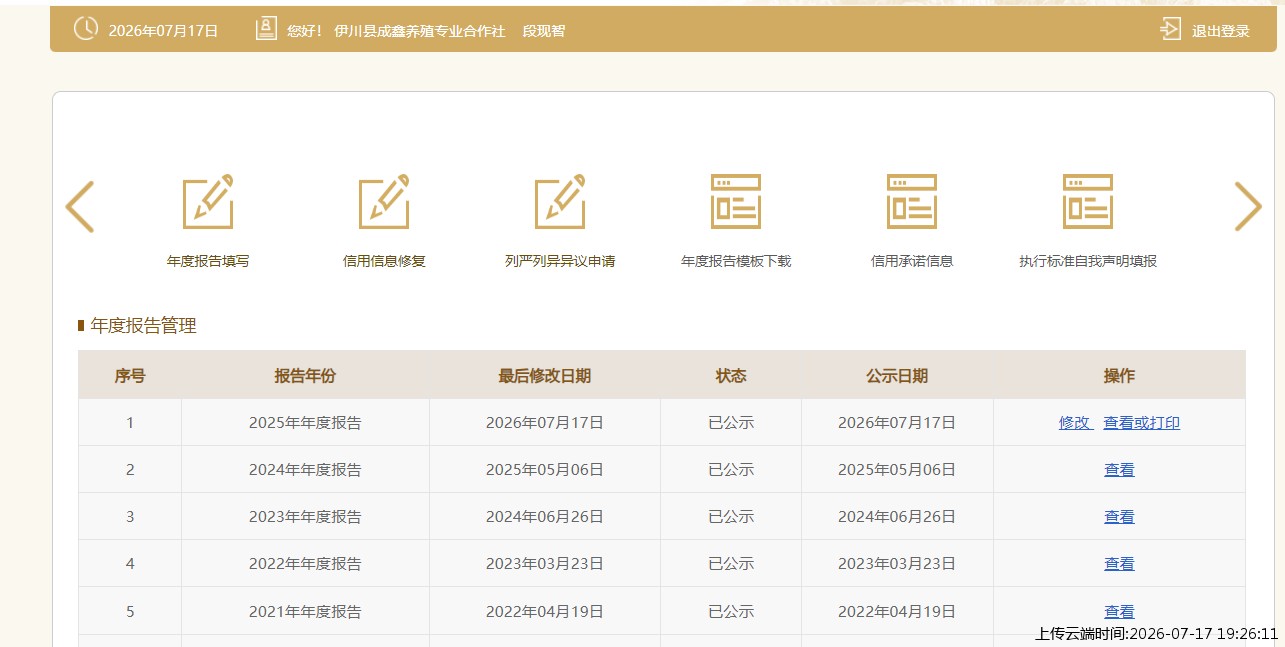This screenshot has width=1285, height=647.
Task: Click the 执行标准自我声明填报 label
Action: tap(1088, 261)
